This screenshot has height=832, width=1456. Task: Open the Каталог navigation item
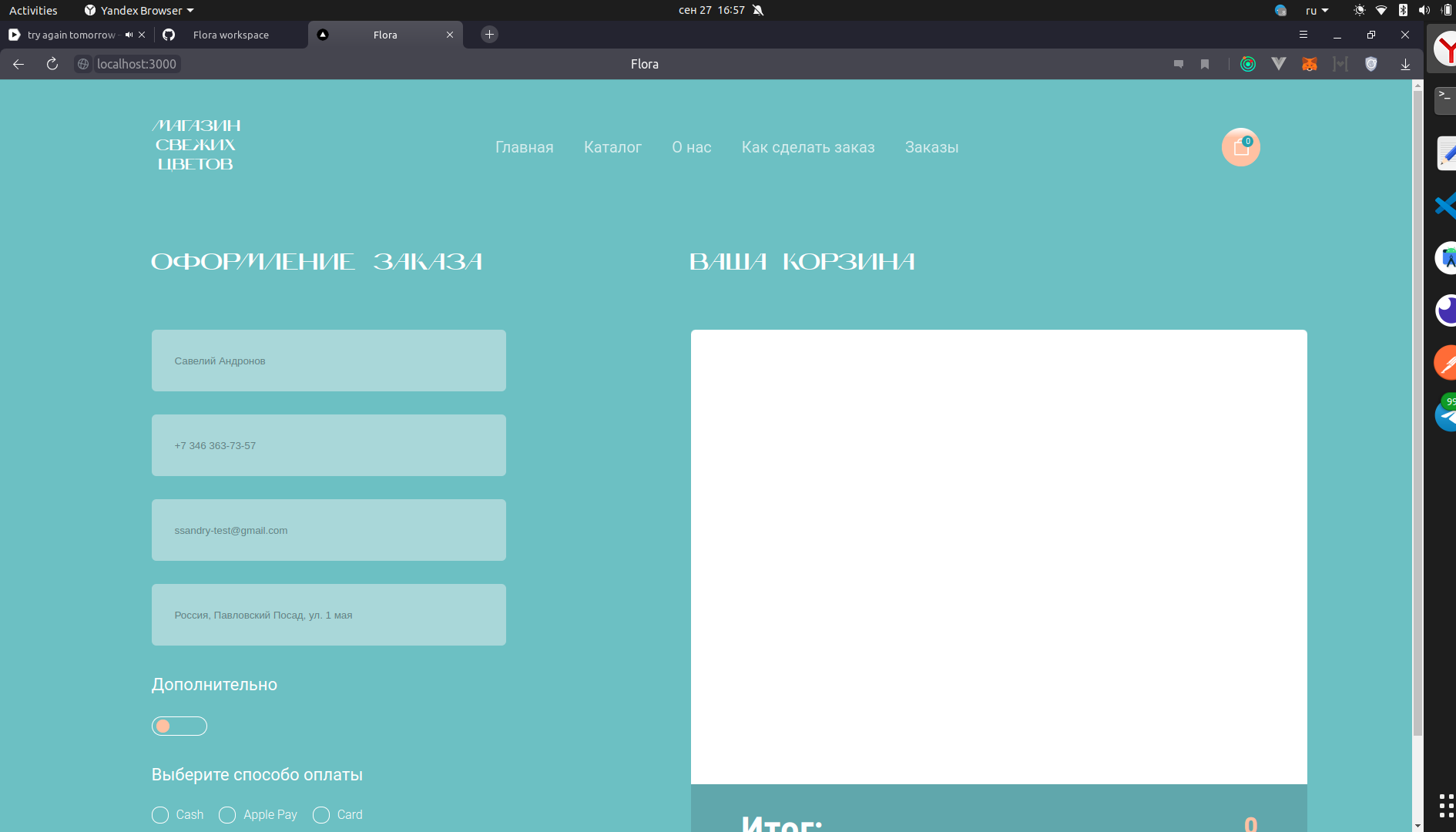tap(612, 147)
